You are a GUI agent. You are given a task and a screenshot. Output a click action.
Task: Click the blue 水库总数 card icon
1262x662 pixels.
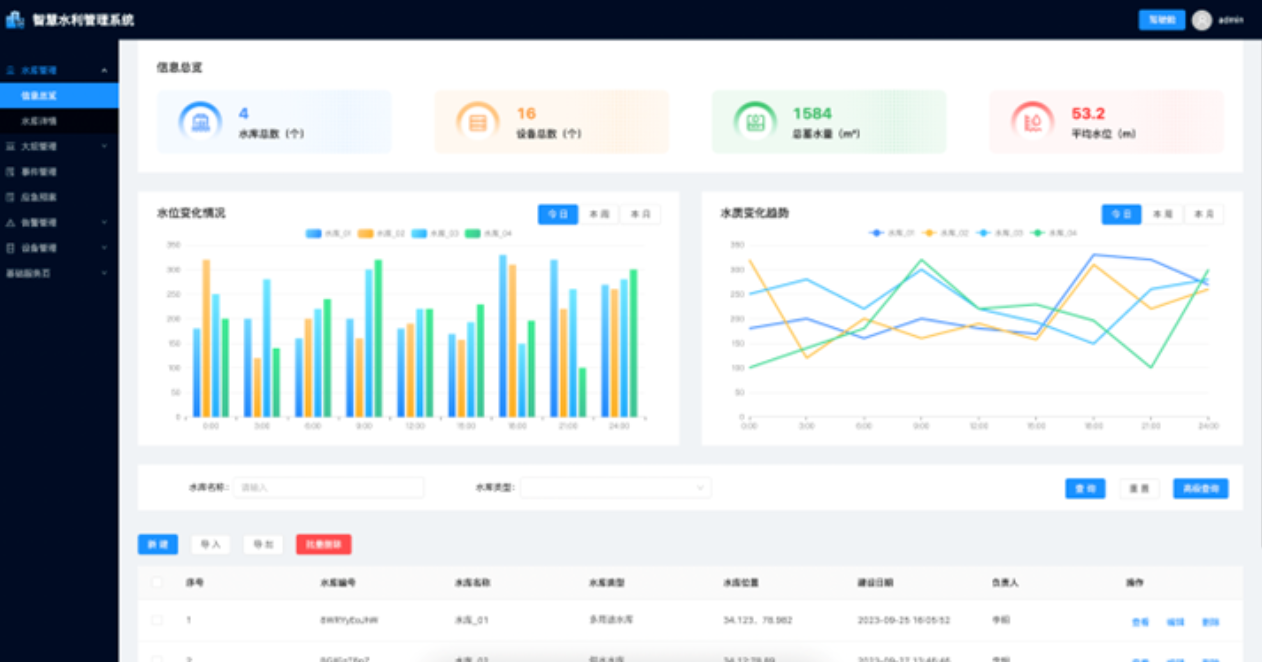coord(200,122)
